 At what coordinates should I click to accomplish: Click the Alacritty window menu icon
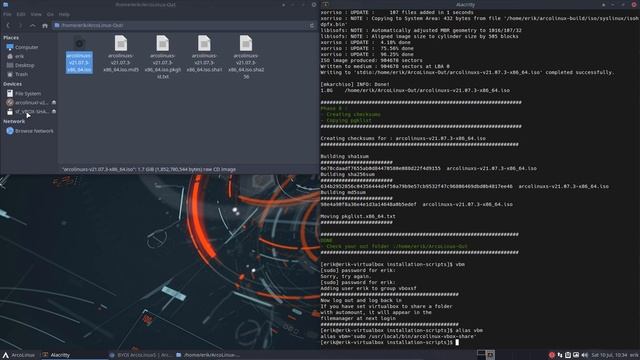point(325,4)
